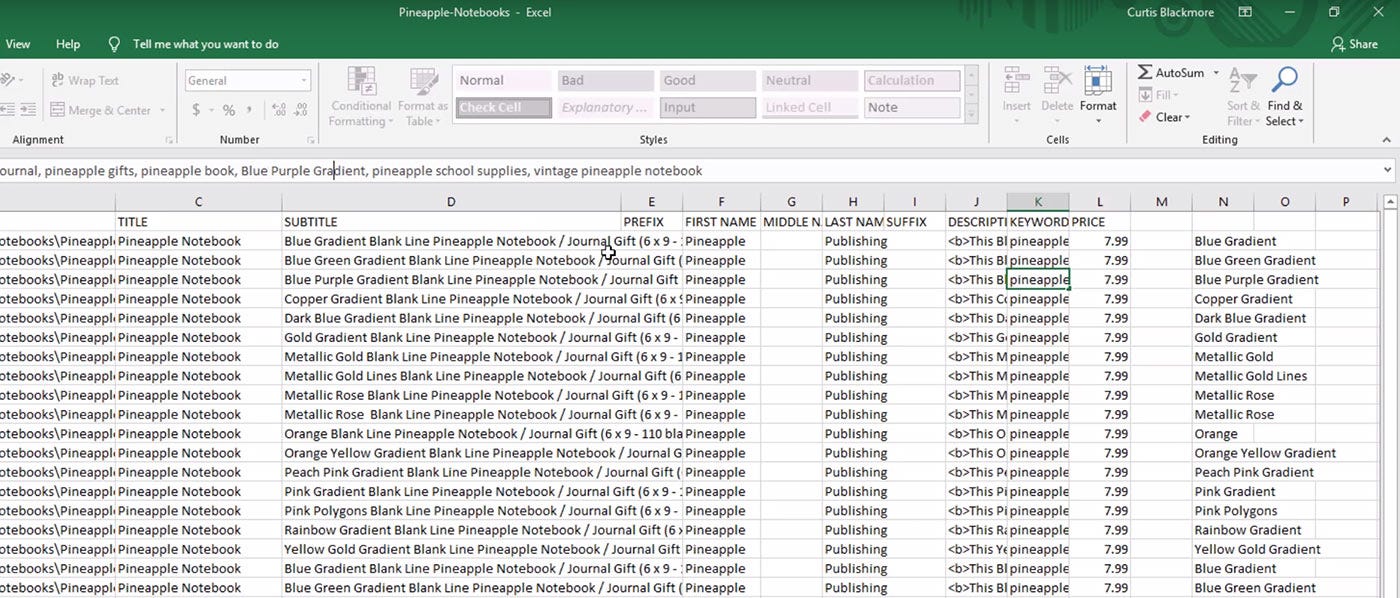Apply the Good cell style
The image size is (1400, 598).
point(707,81)
